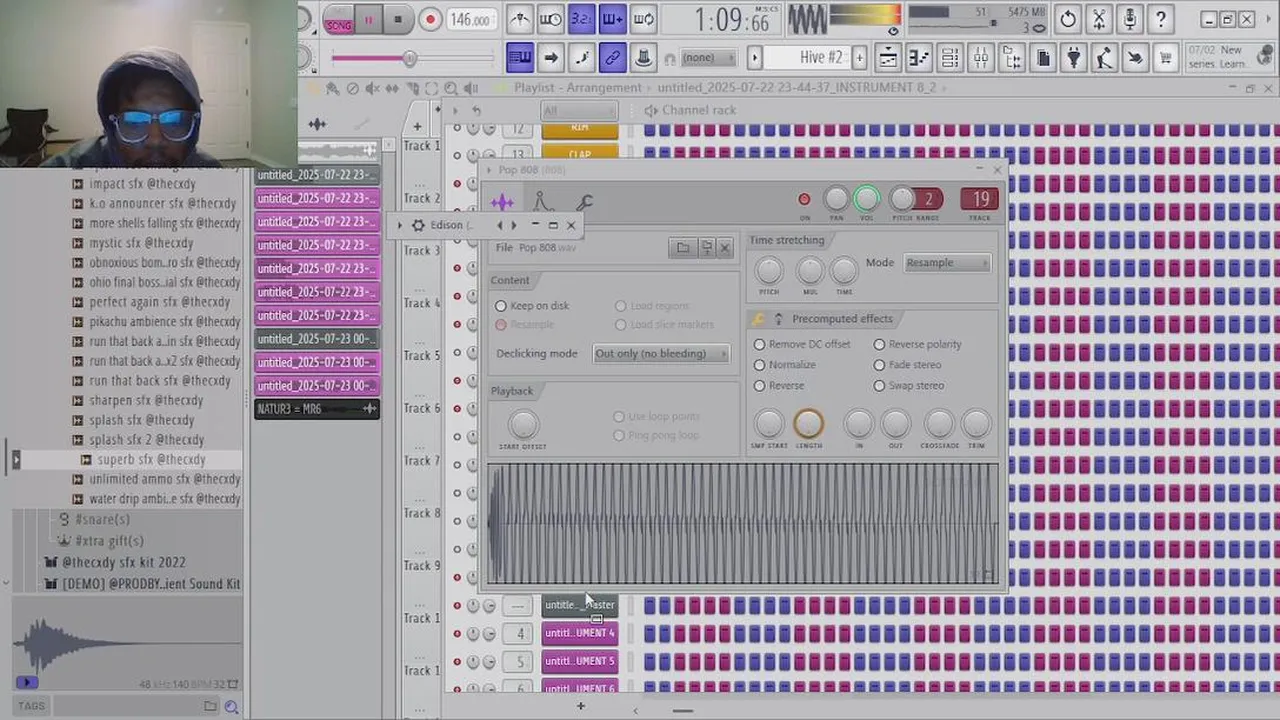Select sampler waveform tab in Pop 808
Viewport: 1280px width, 720px height.
coord(502,203)
